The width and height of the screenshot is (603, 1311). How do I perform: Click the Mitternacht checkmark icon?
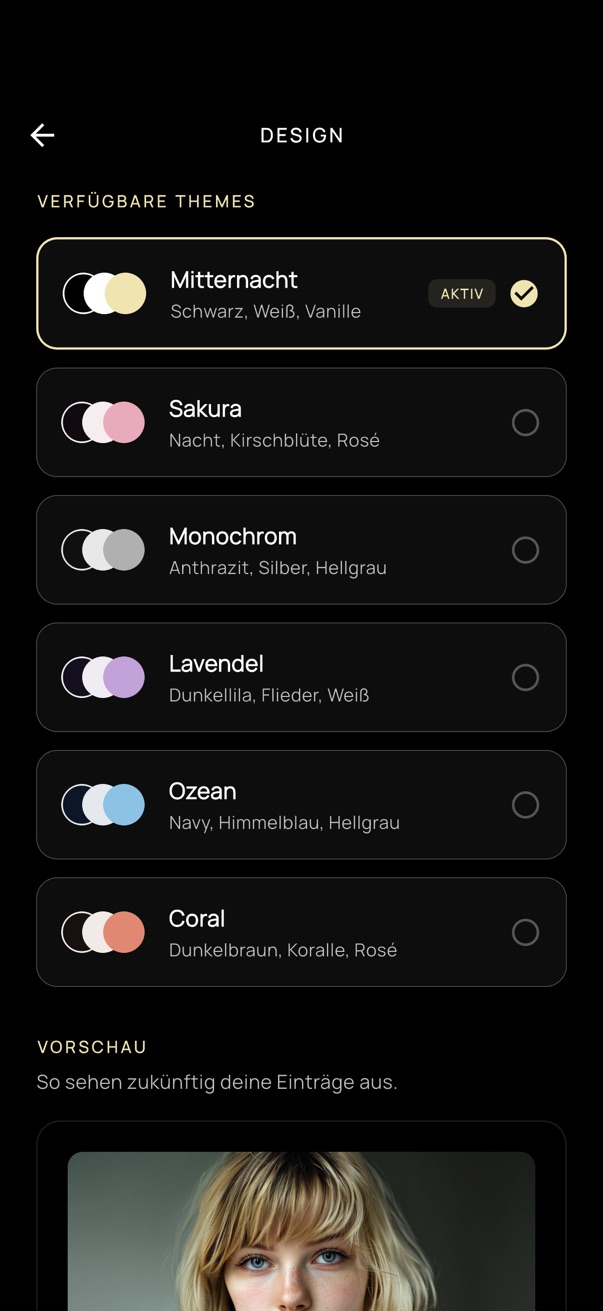point(524,293)
